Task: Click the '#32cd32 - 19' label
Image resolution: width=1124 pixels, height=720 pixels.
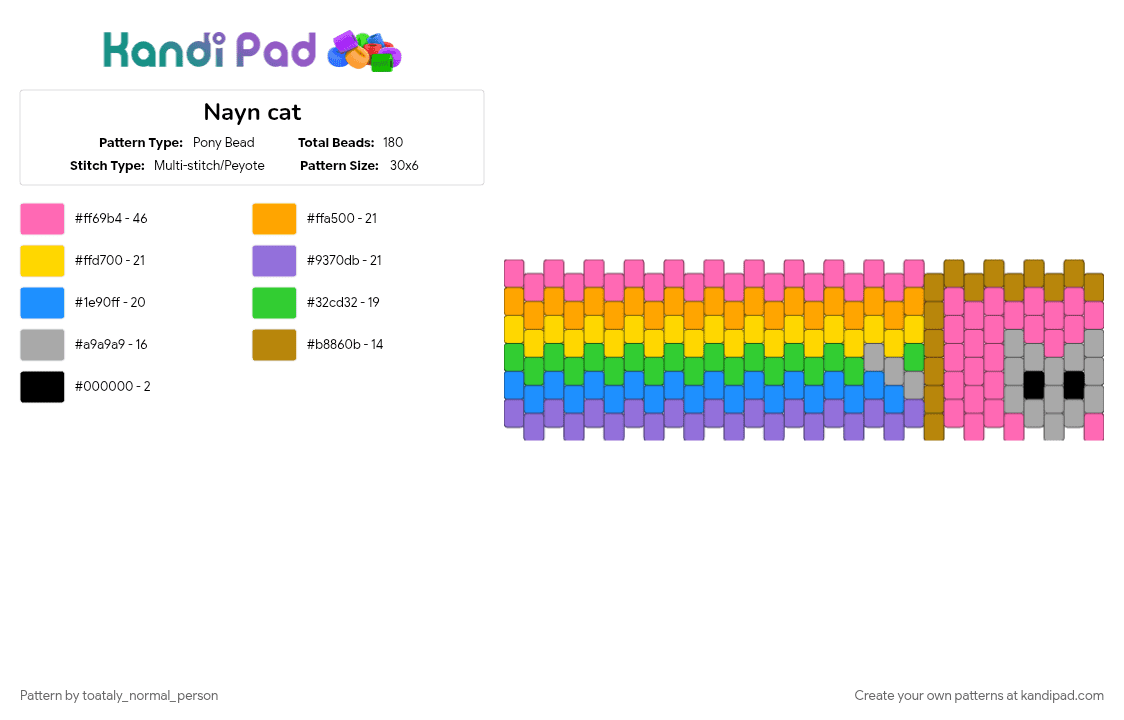Action: click(x=343, y=303)
